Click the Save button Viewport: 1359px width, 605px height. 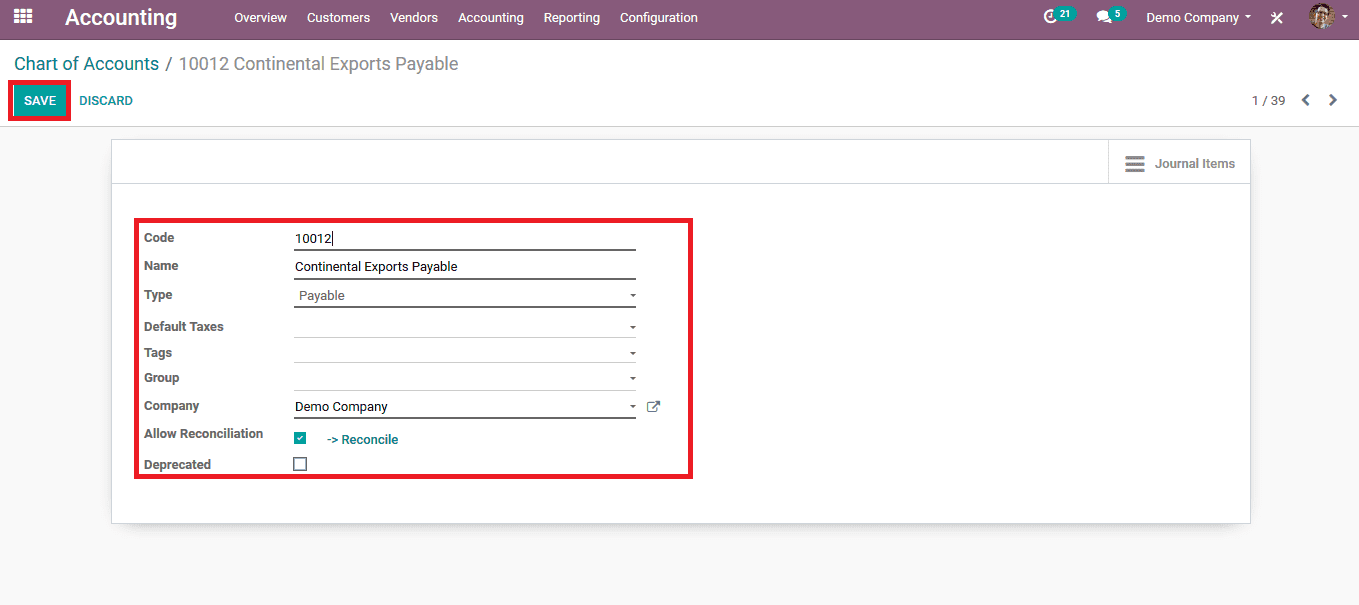(x=40, y=101)
